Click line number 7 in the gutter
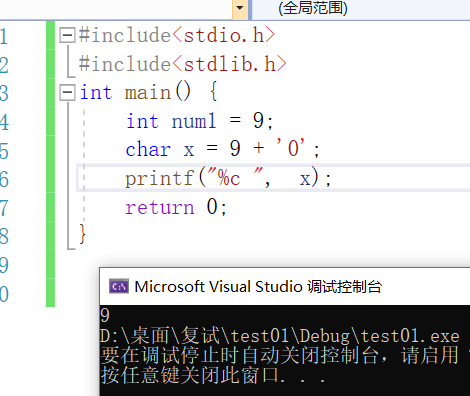 pos(4,208)
